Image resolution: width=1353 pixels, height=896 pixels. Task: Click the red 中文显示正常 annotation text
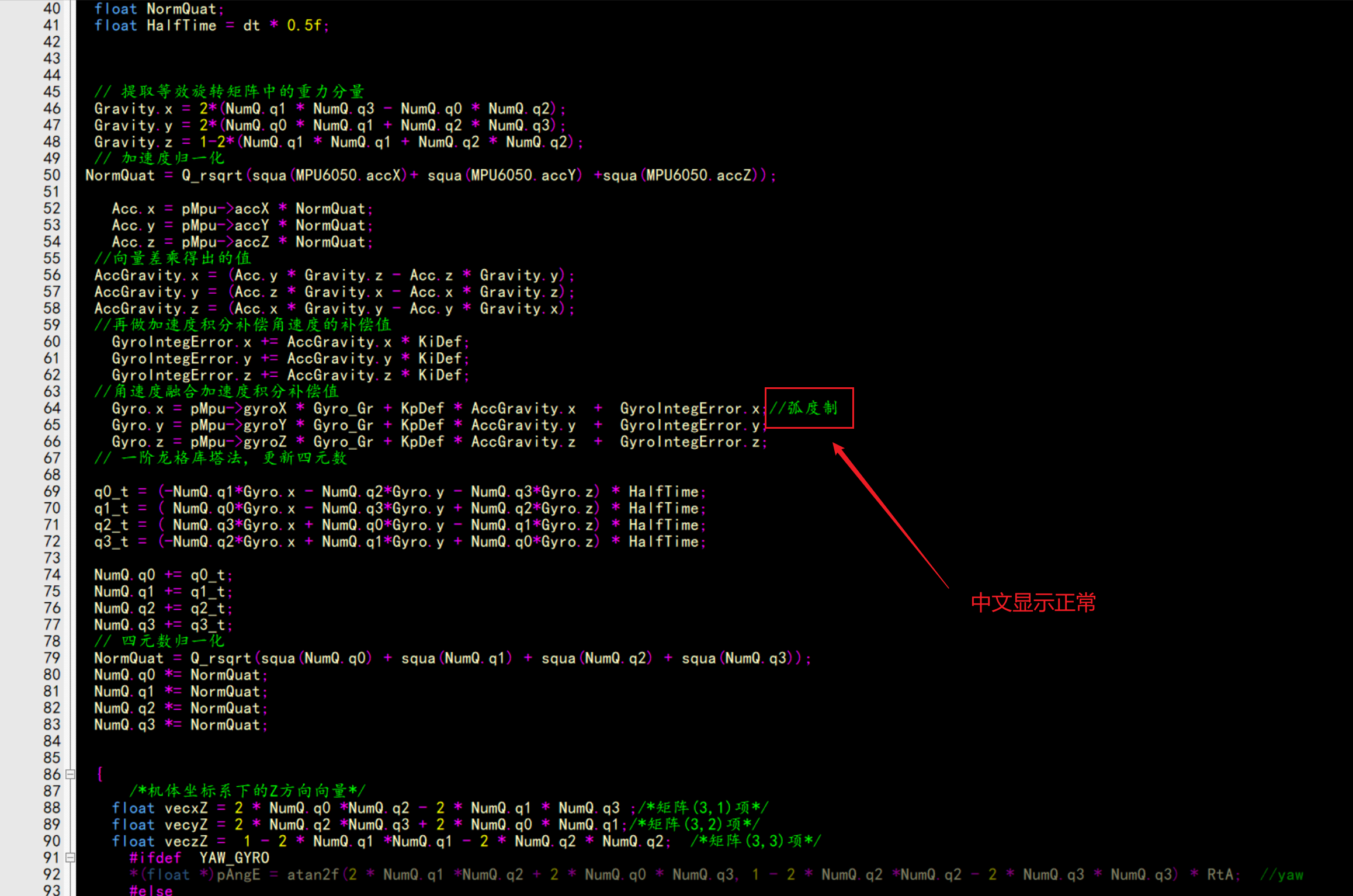coord(1033,603)
